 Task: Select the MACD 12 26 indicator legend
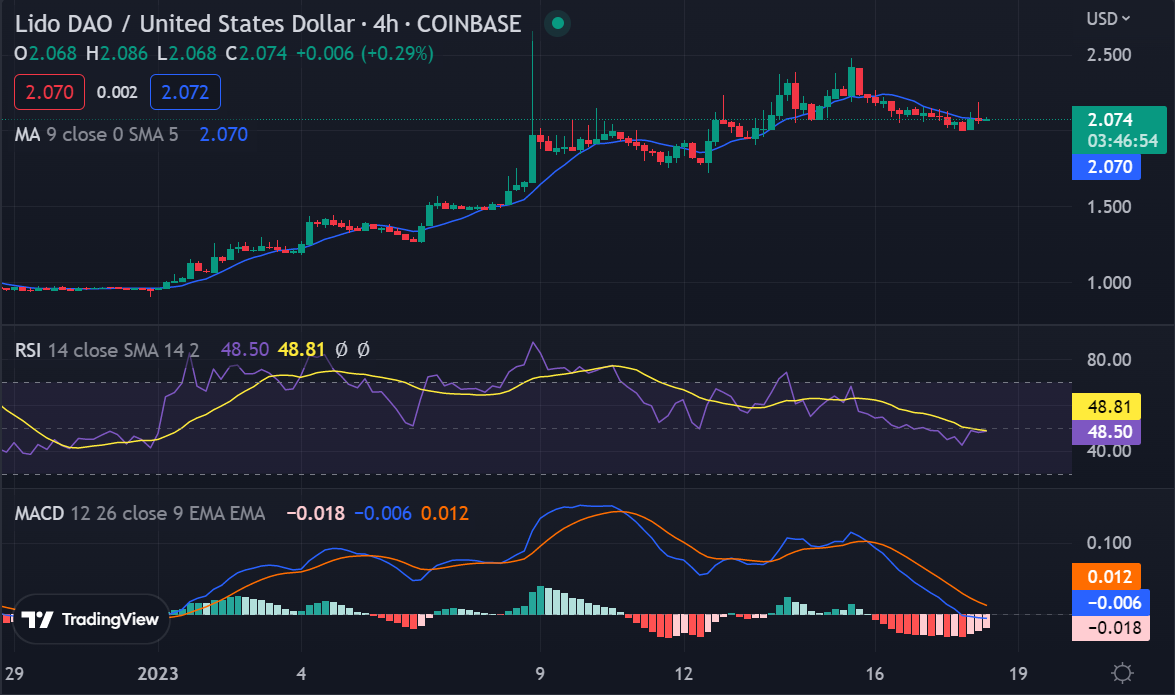click(x=140, y=513)
